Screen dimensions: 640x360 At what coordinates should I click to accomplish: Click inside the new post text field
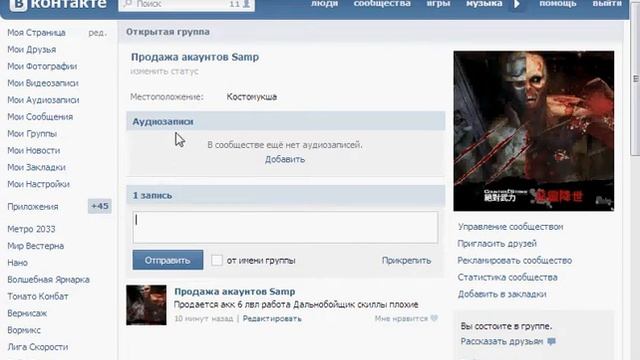point(285,227)
